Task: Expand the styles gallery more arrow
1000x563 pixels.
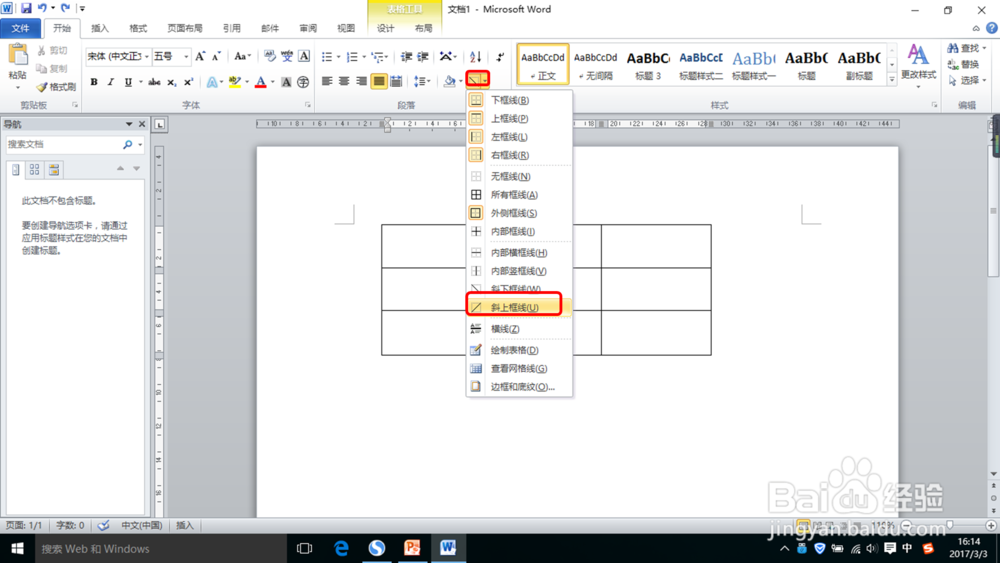Action: coord(892,80)
